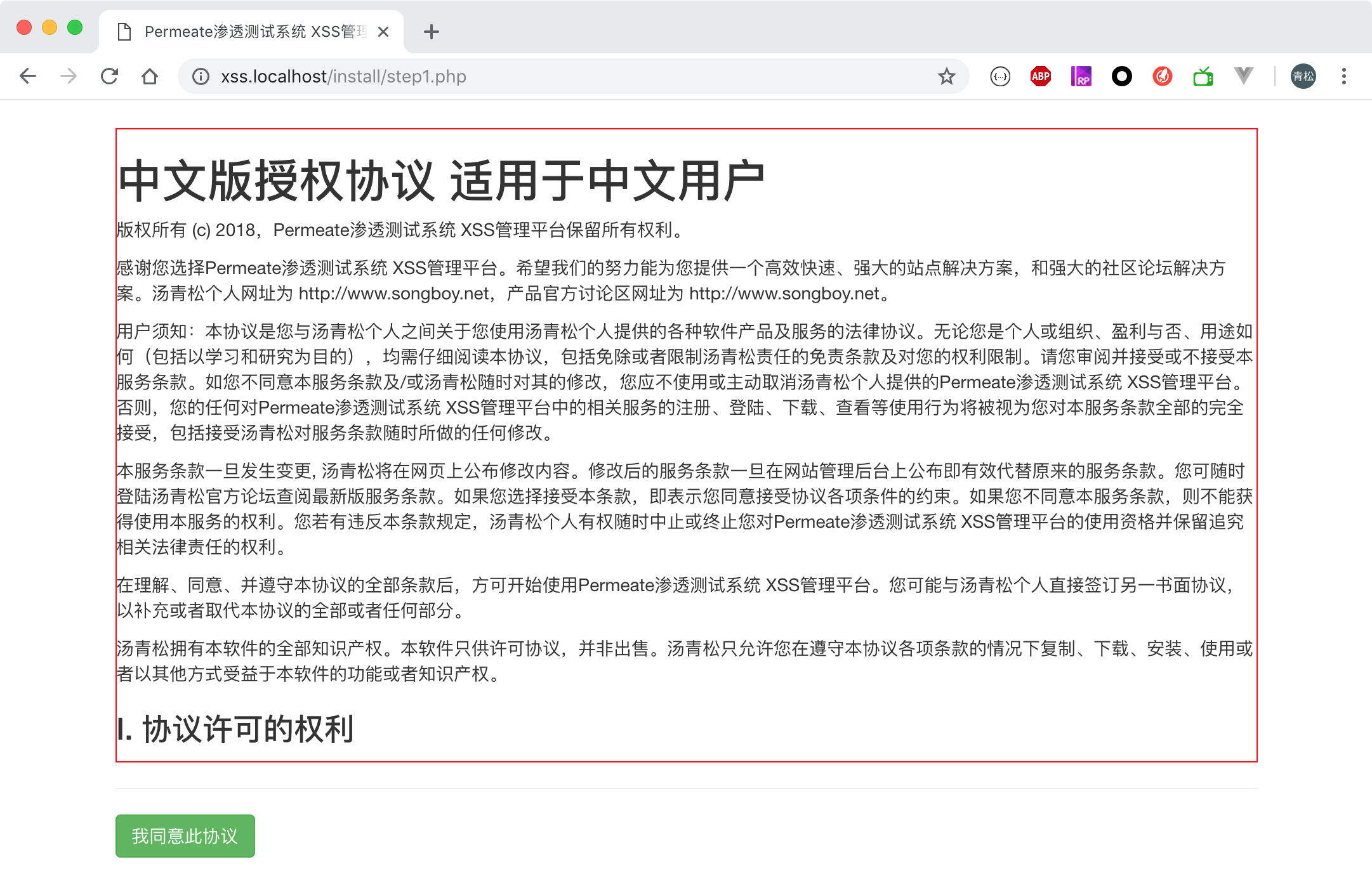The width and height of the screenshot is (1372, 883).
Task: Open a new browser tab
Action: (x=432, y=32)
